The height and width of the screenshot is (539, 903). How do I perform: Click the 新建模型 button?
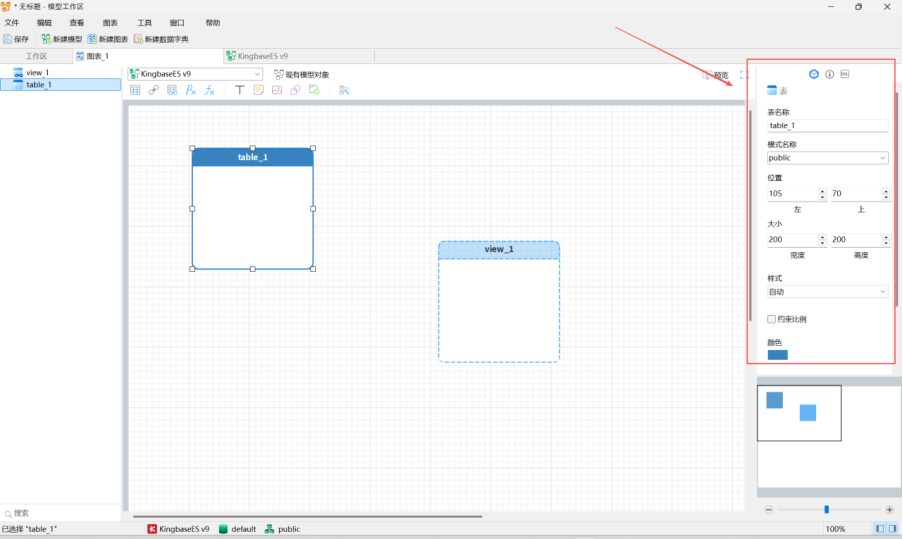click(x=61, y=39)
